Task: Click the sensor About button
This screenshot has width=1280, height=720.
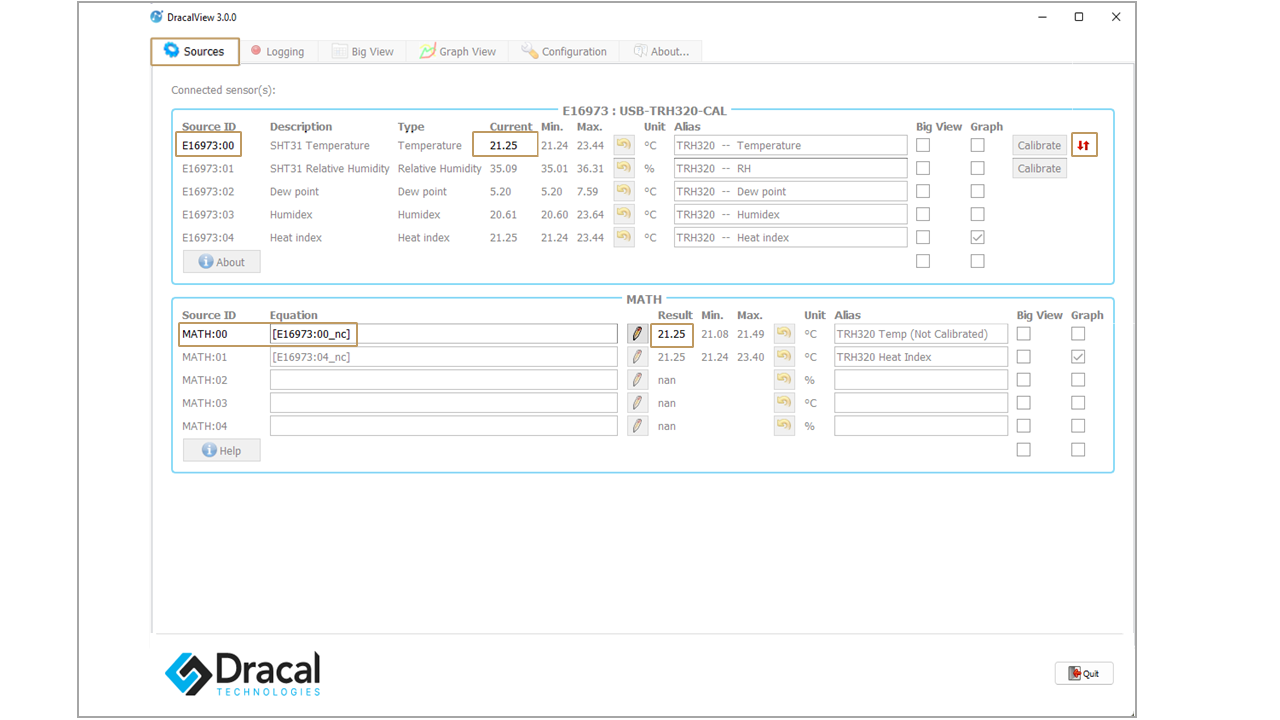Action: pos(221,262)
